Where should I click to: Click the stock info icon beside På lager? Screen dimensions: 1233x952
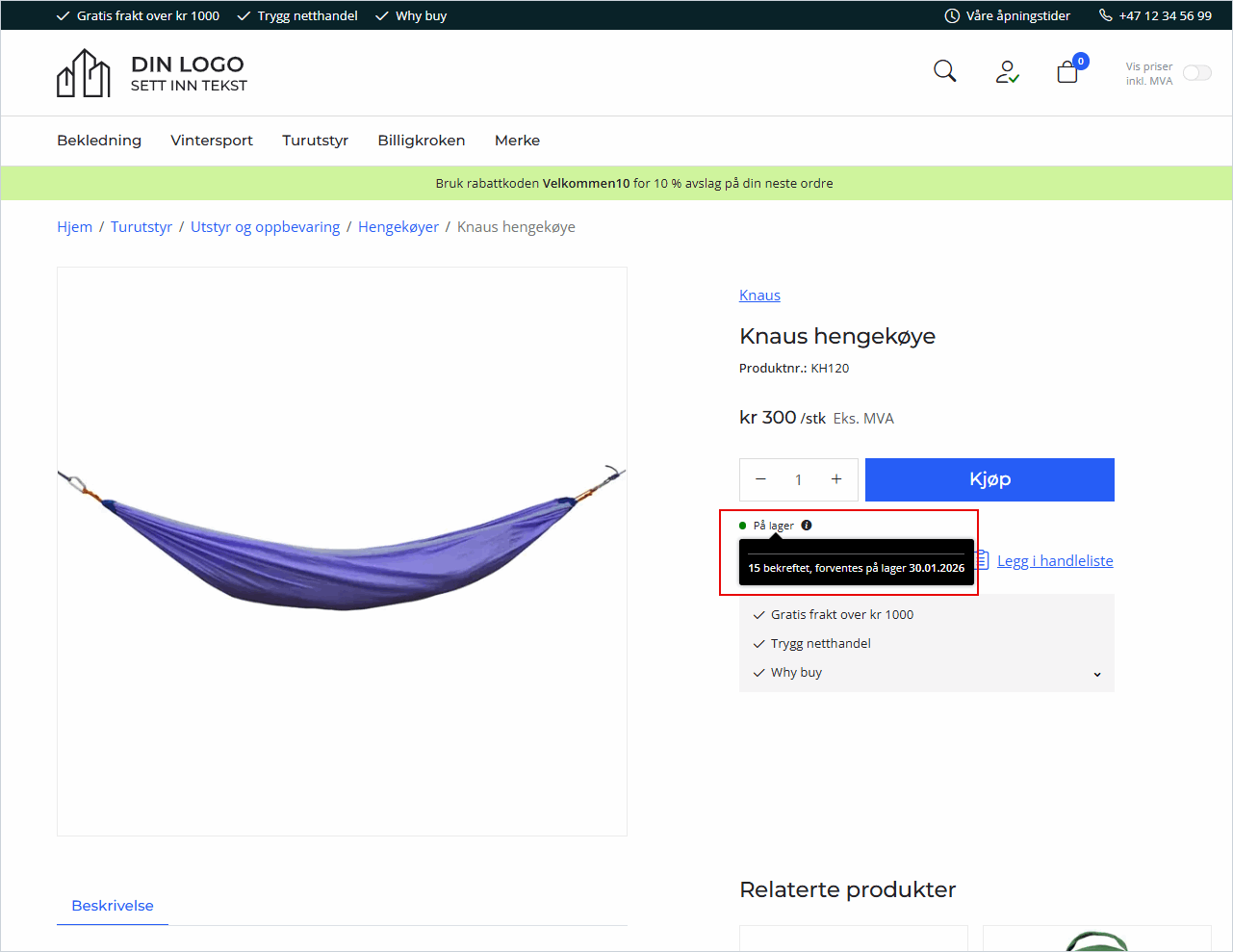coord(807,526)
